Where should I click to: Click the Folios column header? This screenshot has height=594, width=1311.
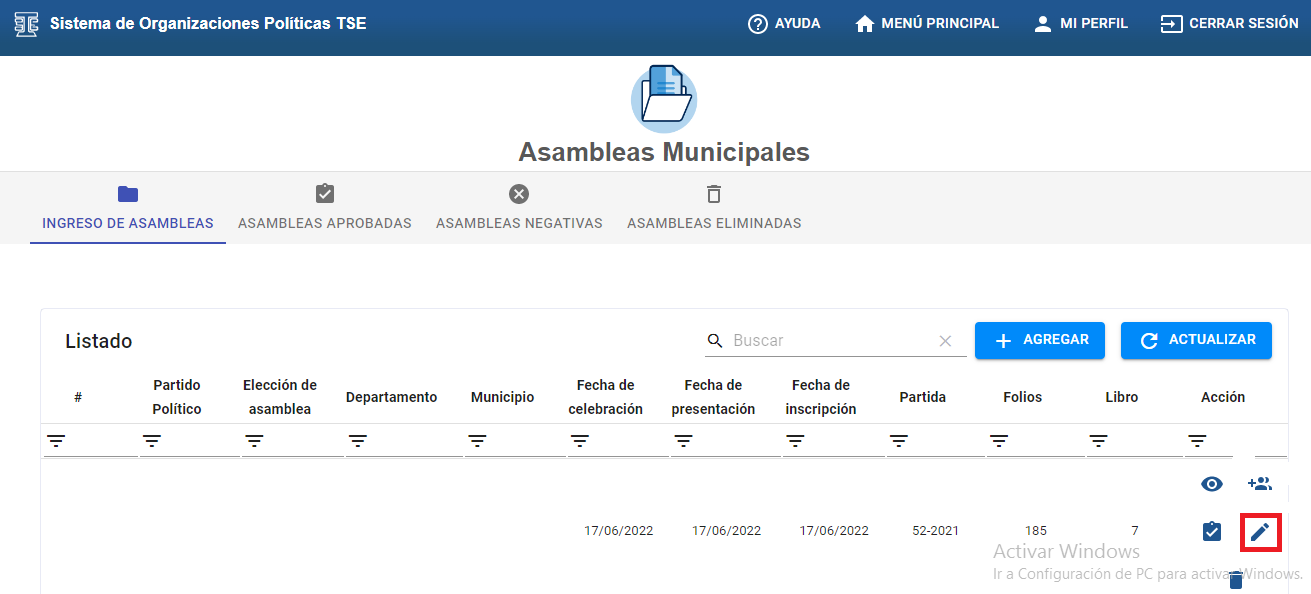click(1023, 397)
